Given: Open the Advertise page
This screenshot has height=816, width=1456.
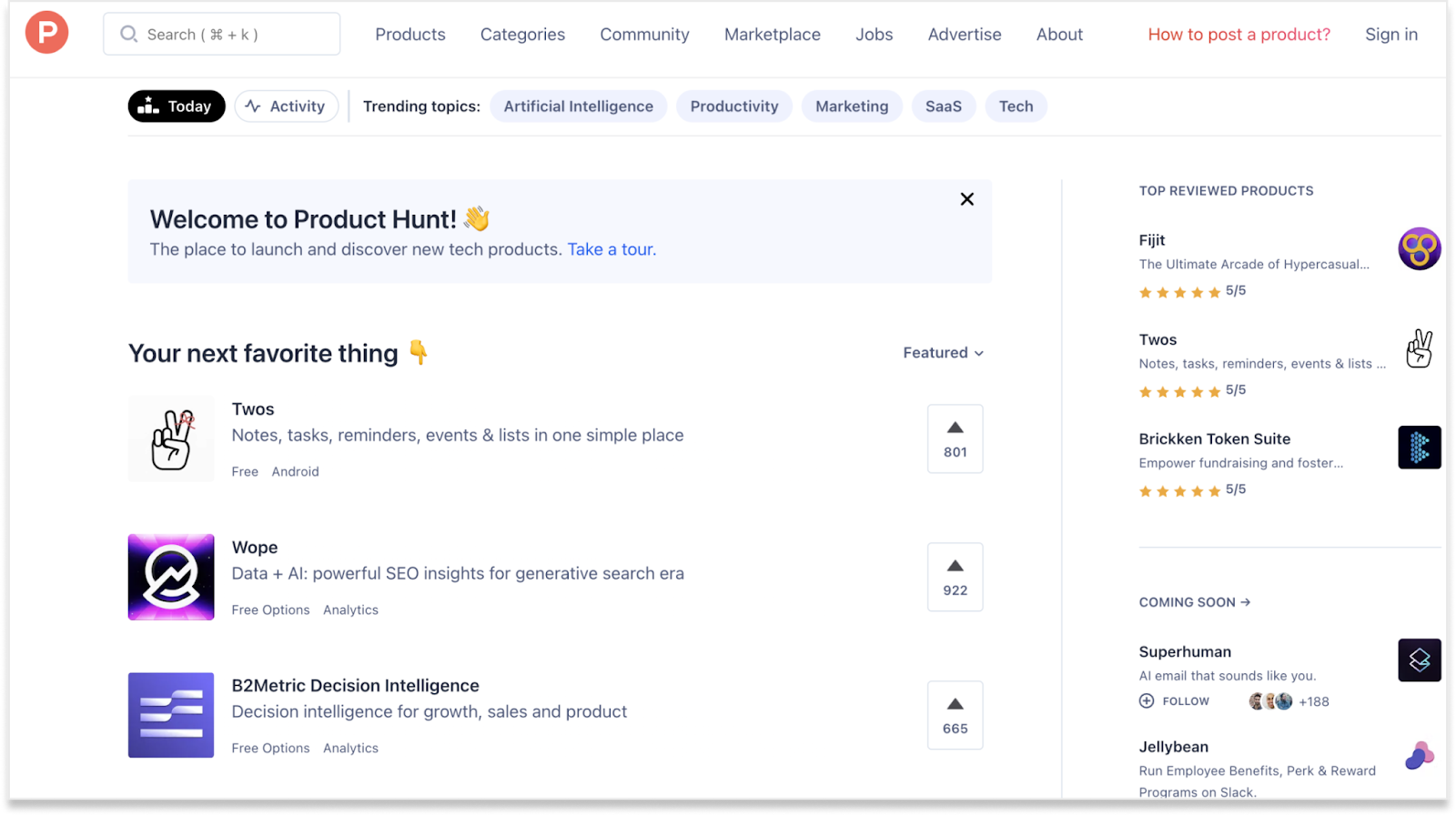Looking at the screenshot, I should (x=965, y=35).
